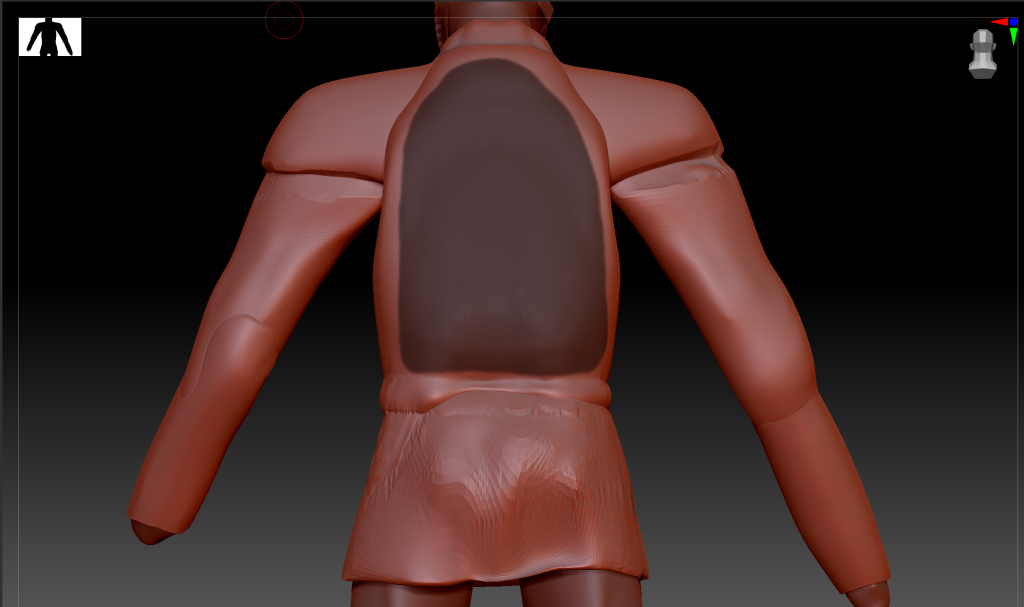The height and width of the screenshot is (607, 1024).
Task: Click the silhouette thumbnail preview
Action: 50,37
